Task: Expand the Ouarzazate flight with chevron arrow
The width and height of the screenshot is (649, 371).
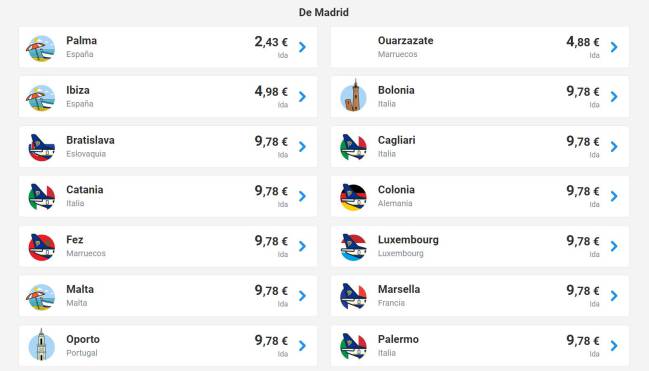Action: coord(614,47)
